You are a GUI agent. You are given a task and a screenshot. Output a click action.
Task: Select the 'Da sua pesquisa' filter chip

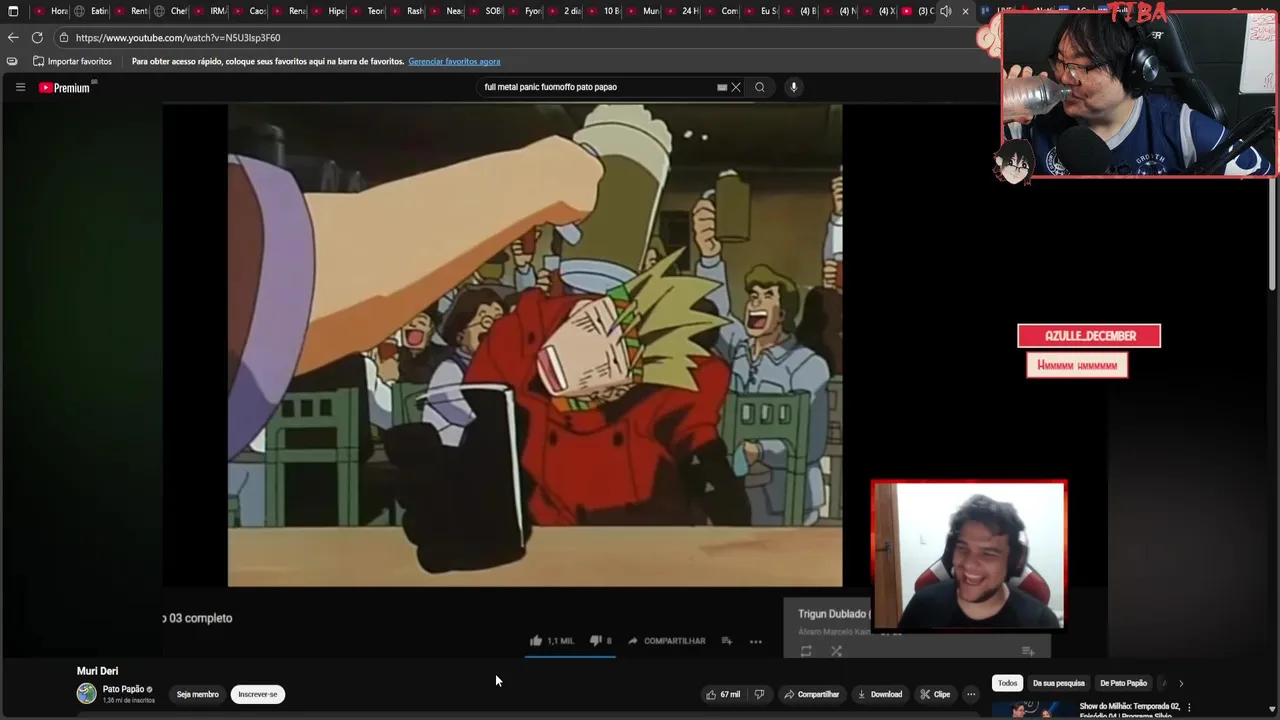(1059, 683)
